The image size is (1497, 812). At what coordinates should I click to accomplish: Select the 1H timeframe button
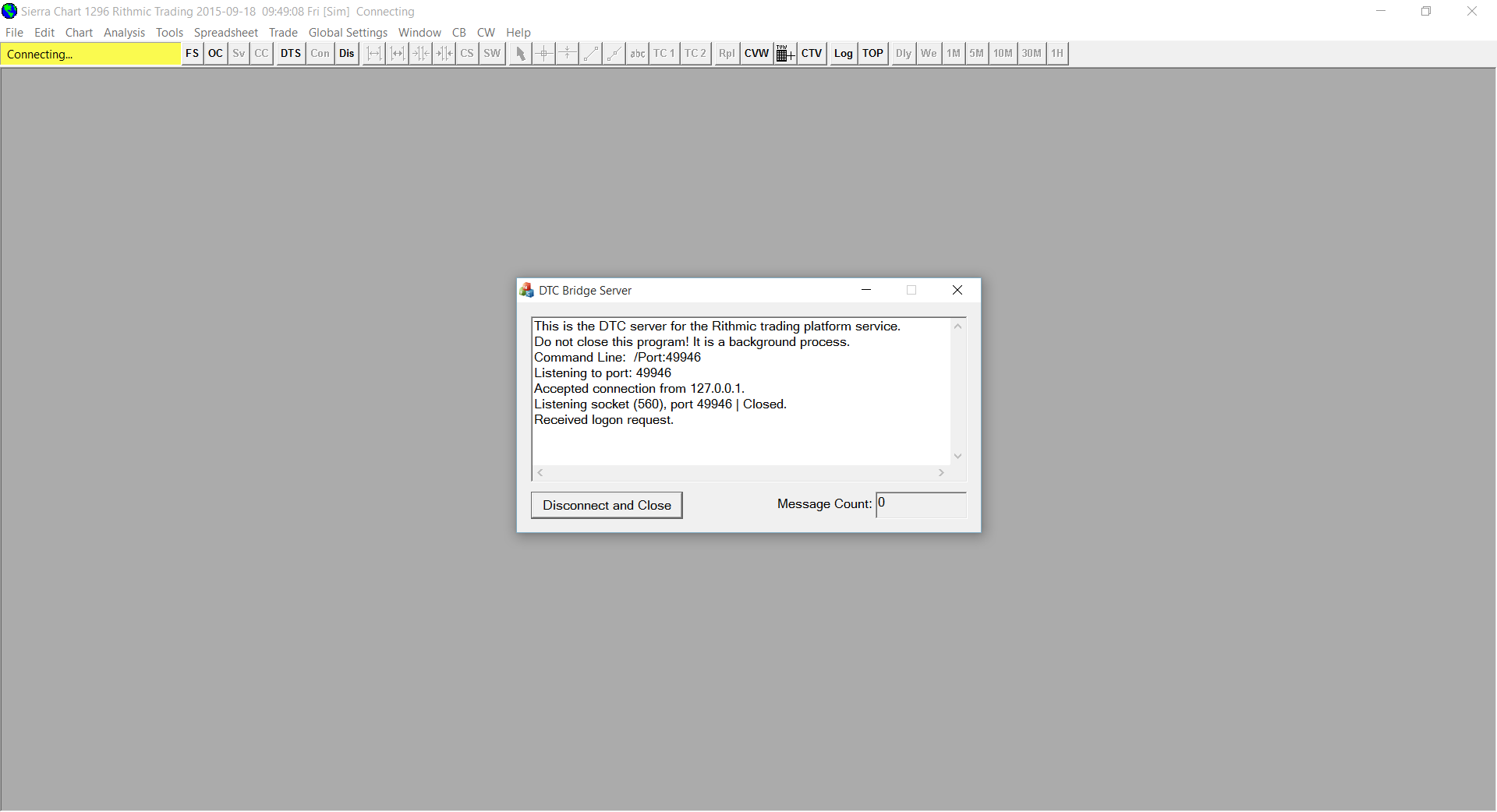click(x=1057, y=54)
